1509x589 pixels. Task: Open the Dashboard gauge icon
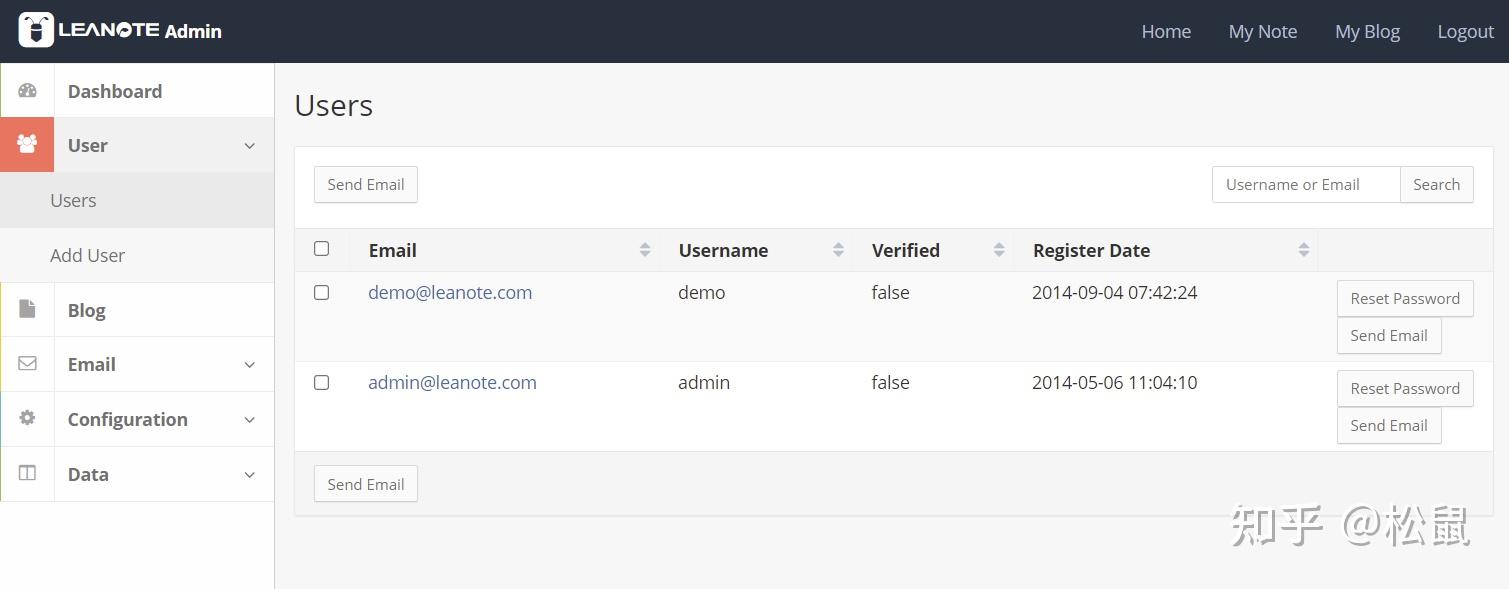point(27,91)
